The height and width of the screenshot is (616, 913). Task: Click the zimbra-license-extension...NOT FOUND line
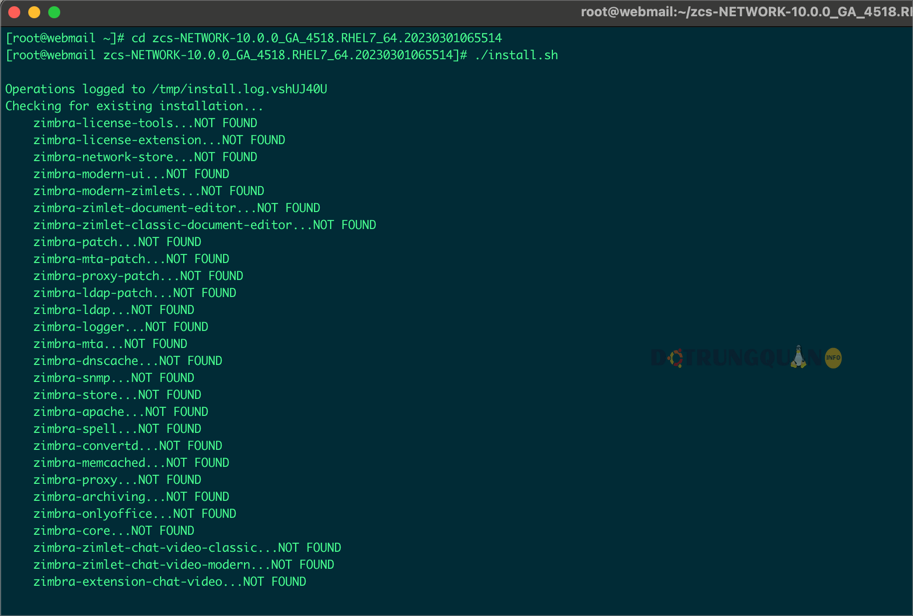159,140
